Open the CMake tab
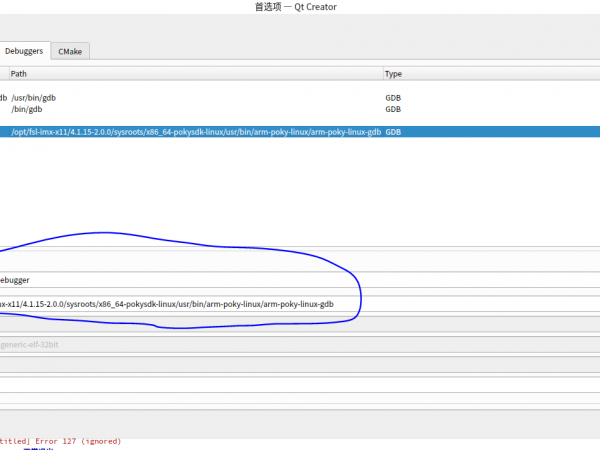Screen dimensions: 600x450 (70, 50)
